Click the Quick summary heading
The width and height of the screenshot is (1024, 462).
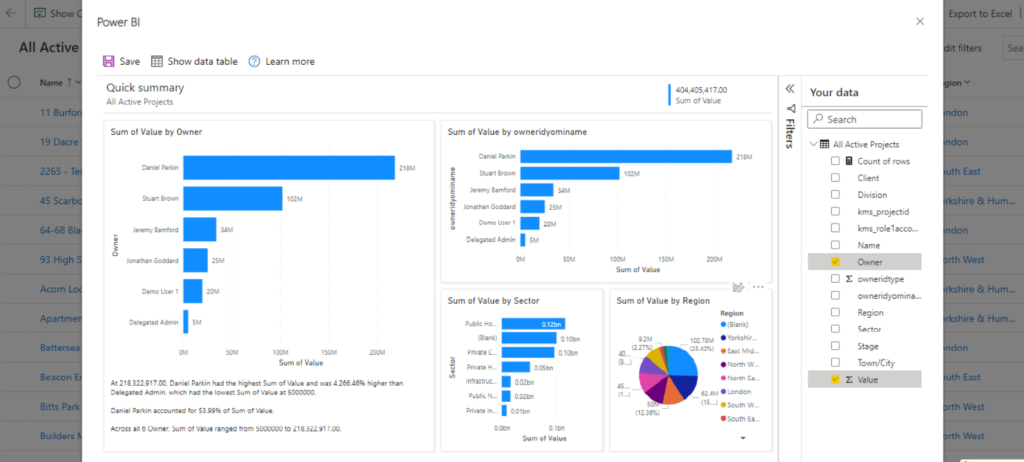[146, 88]
